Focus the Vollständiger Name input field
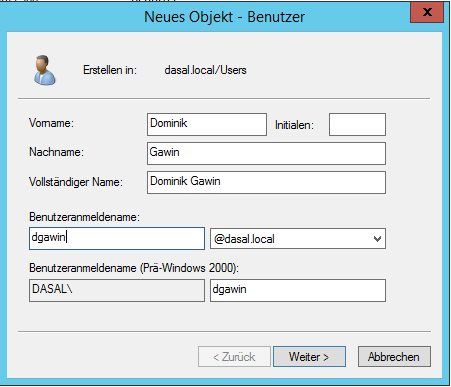The height and width of the screenshot is (387, 451). point(266,182)
